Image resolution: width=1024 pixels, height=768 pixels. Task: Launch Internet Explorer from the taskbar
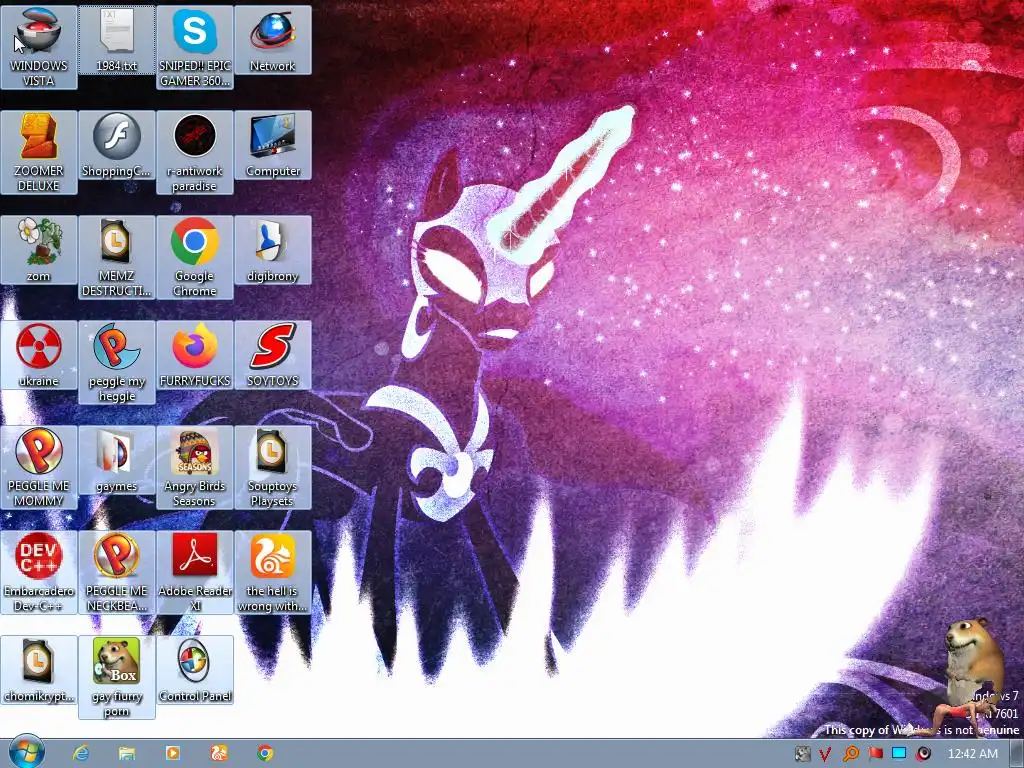81,753
